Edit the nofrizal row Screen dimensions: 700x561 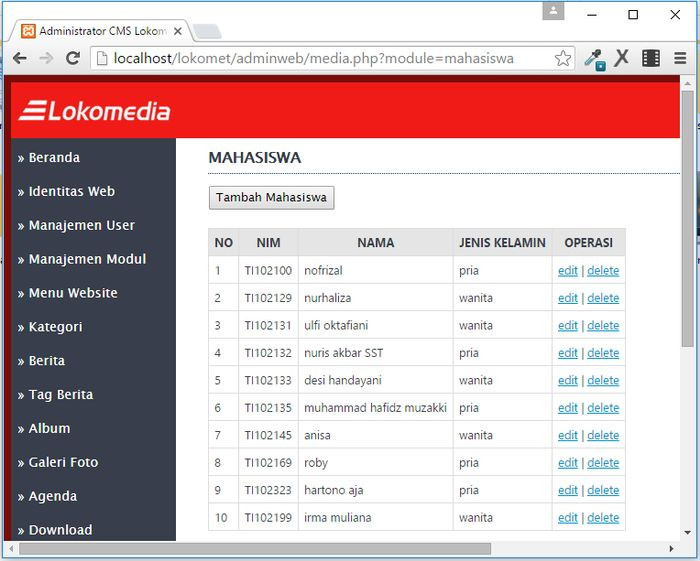pos(568,271)
